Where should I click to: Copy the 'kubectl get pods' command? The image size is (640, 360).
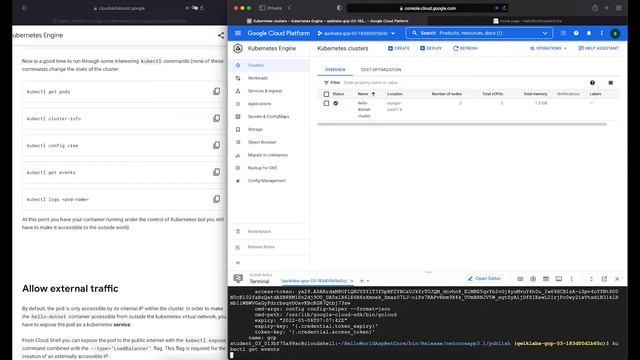pos(216,91)
